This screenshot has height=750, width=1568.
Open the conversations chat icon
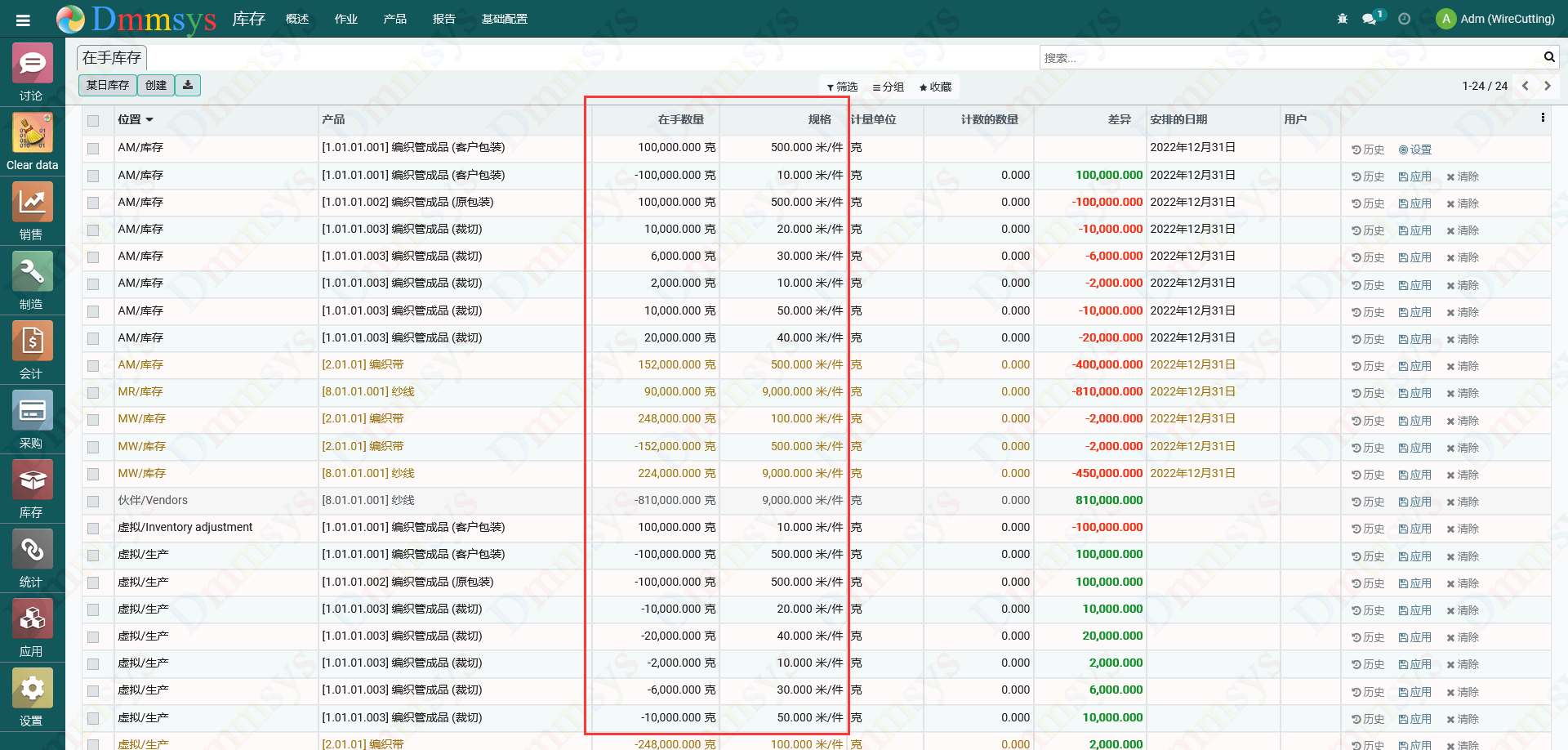(x=1370, y=19)
